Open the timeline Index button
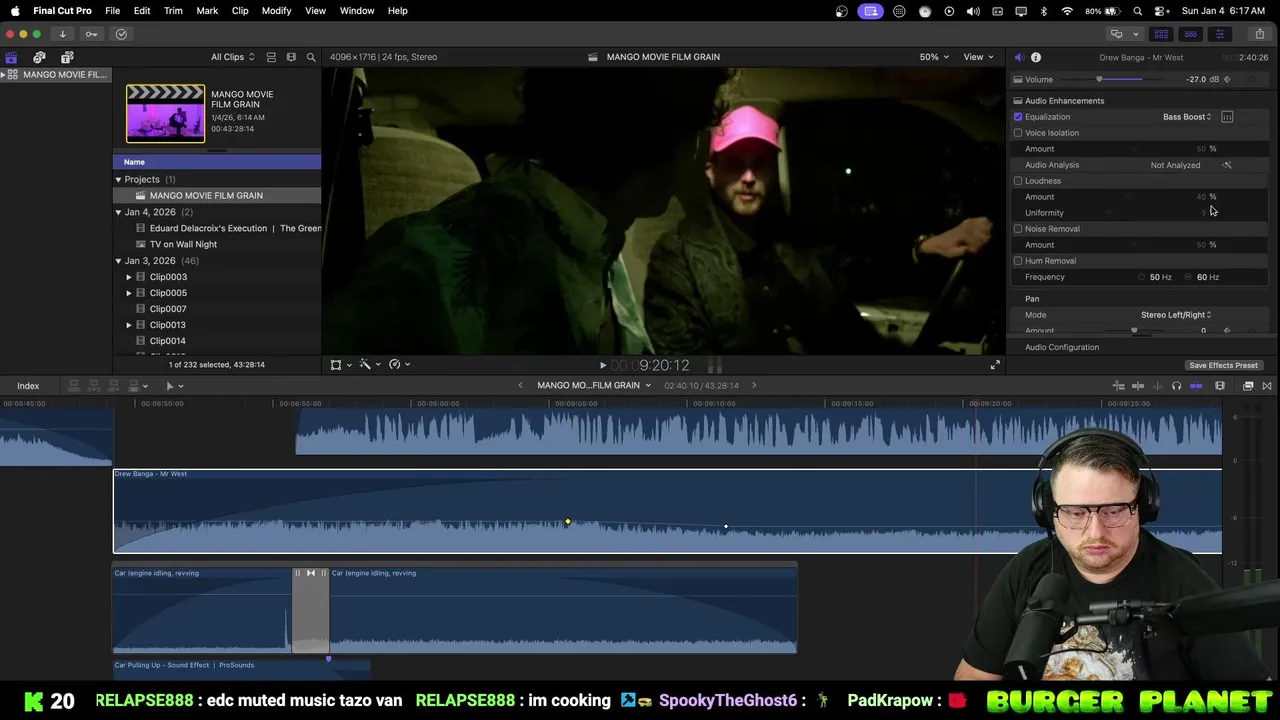1280x720 pixels. click(28, 386)
